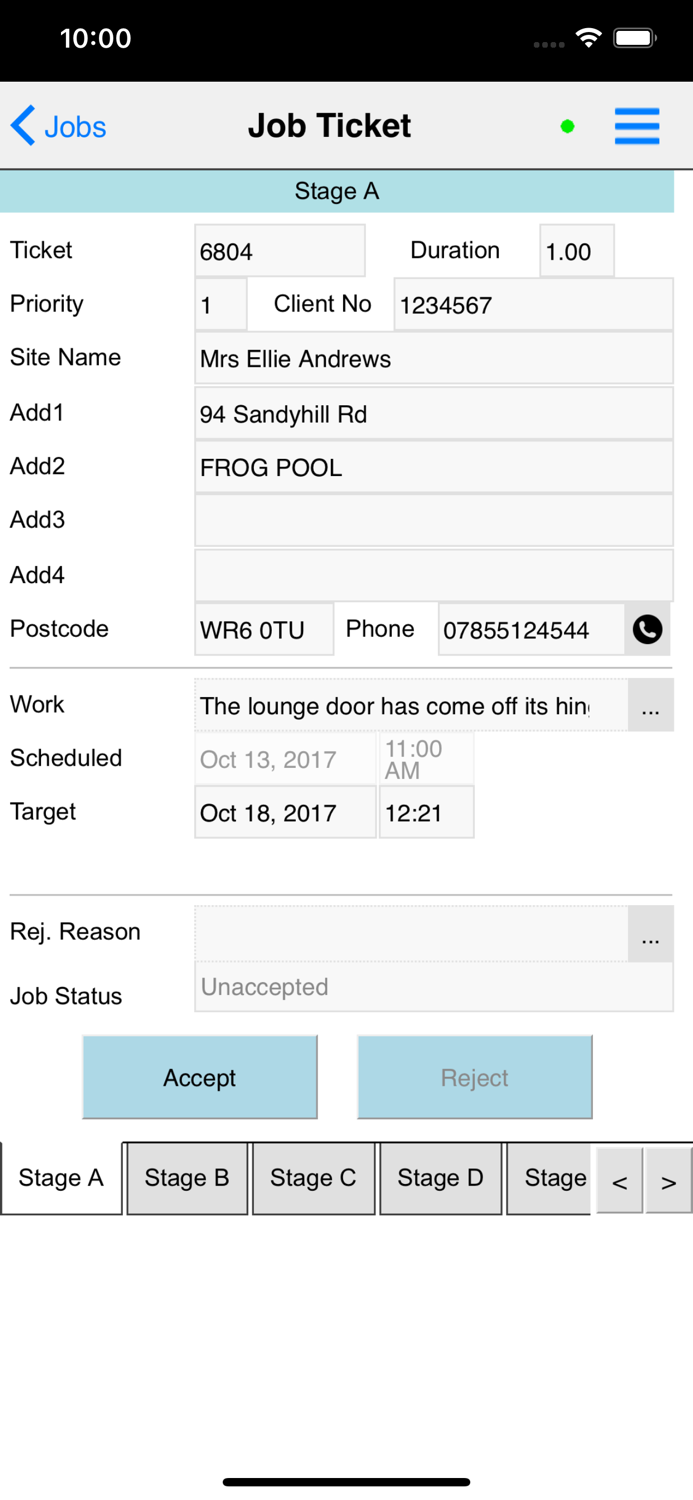Edit the Postcode field

click(264, 629)
